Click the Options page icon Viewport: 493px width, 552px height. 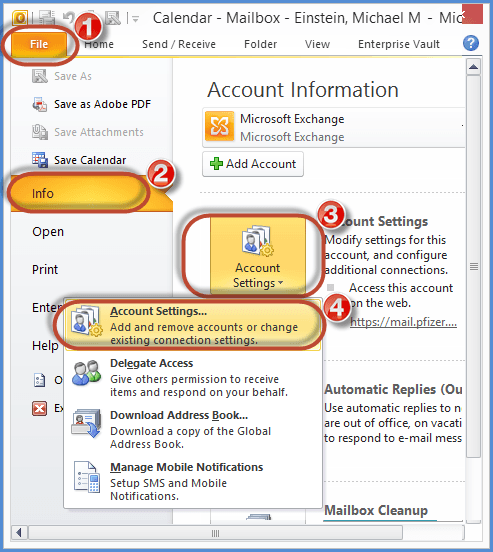click(x=39, y=381)
